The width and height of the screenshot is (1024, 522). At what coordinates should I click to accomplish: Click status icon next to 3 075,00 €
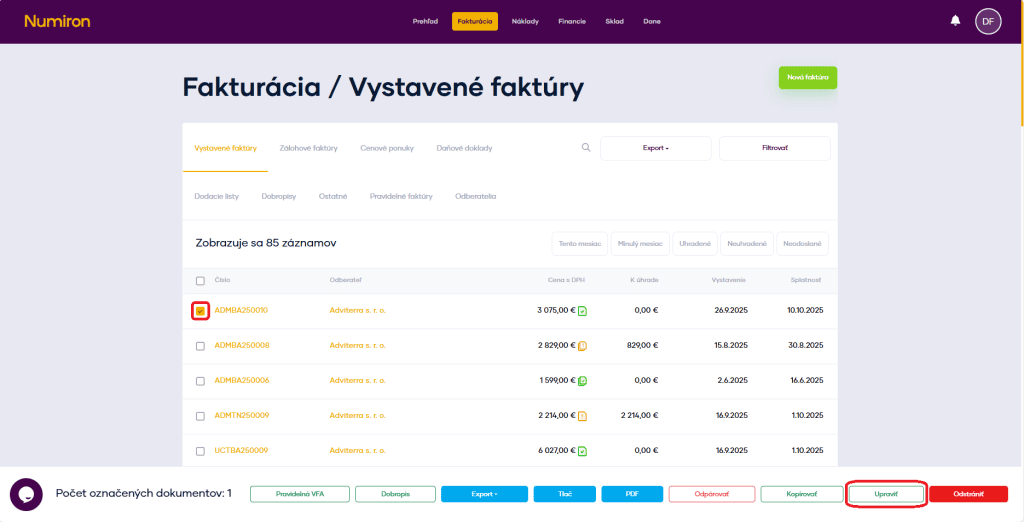point(582,311)
